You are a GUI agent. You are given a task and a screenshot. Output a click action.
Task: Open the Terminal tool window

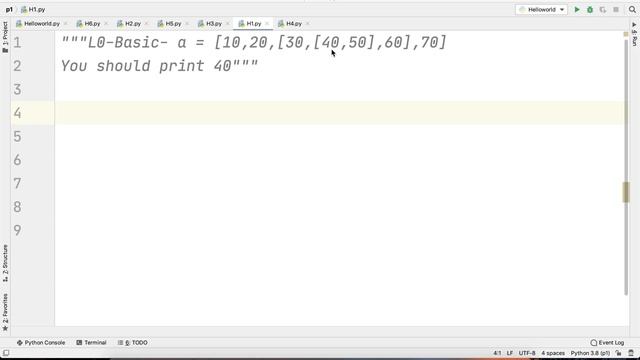tap(91, 342)
